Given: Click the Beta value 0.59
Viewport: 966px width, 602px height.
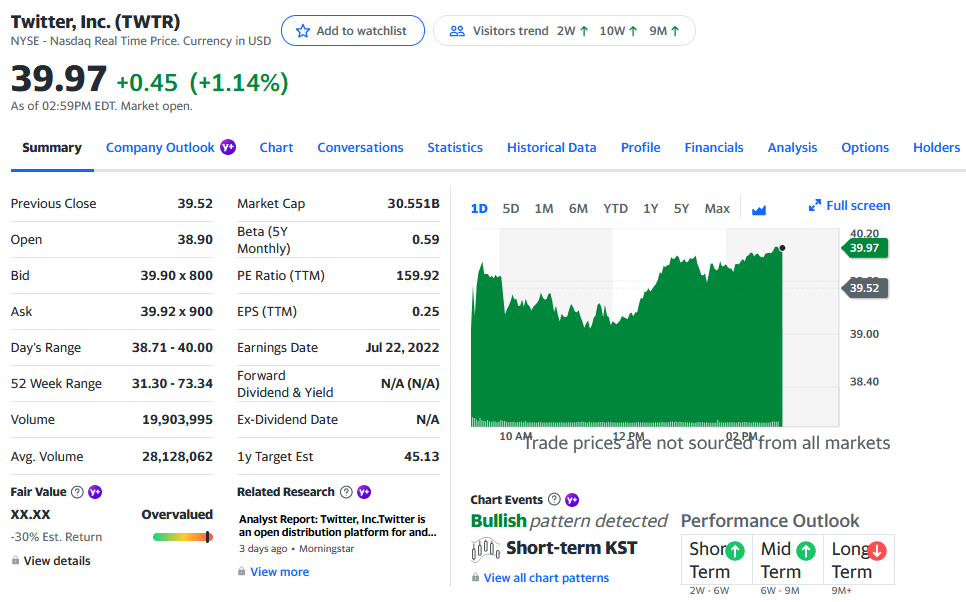Looking at the screenshot, I should click(x=426, y=239).
